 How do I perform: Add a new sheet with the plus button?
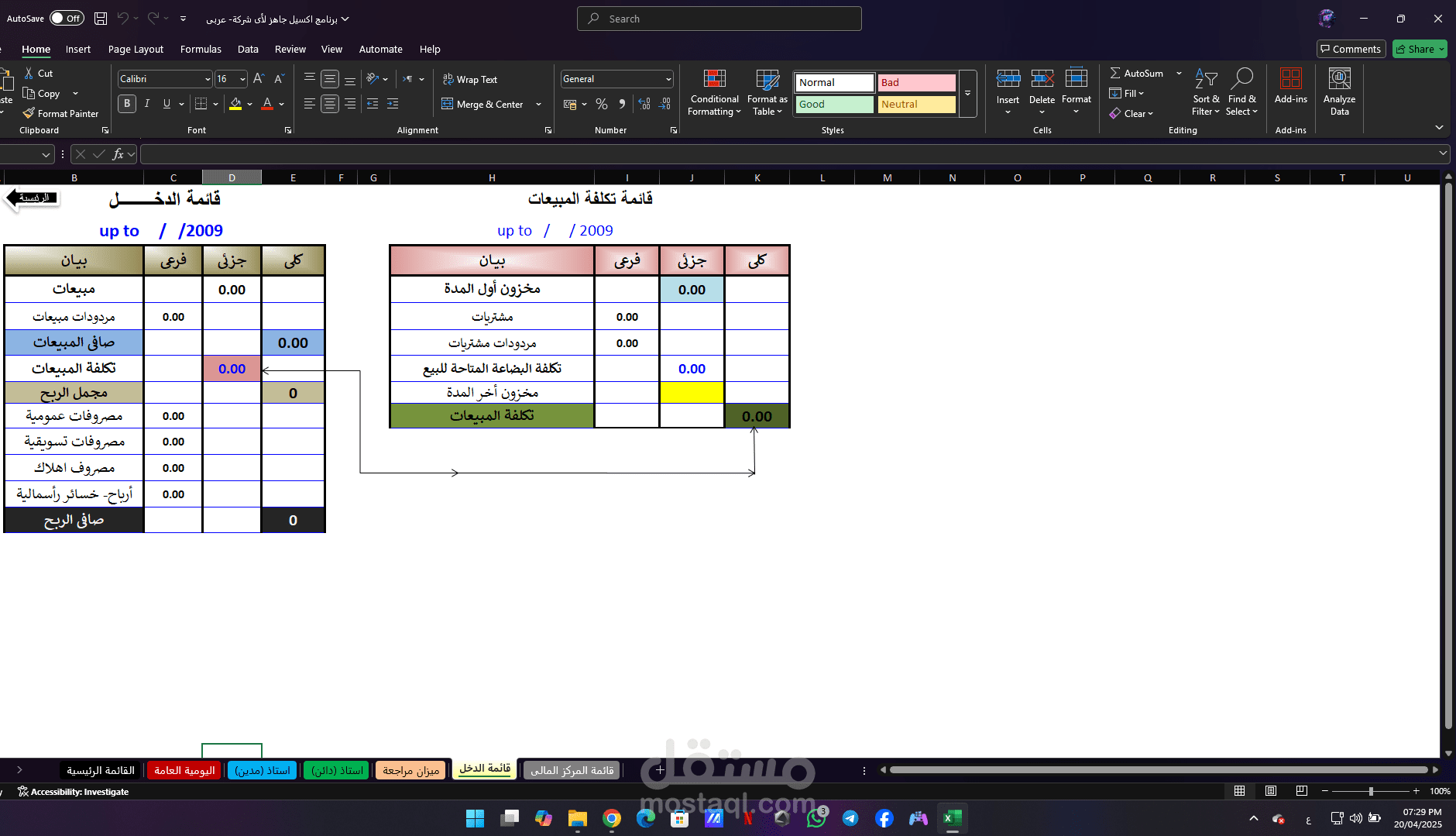660,770
